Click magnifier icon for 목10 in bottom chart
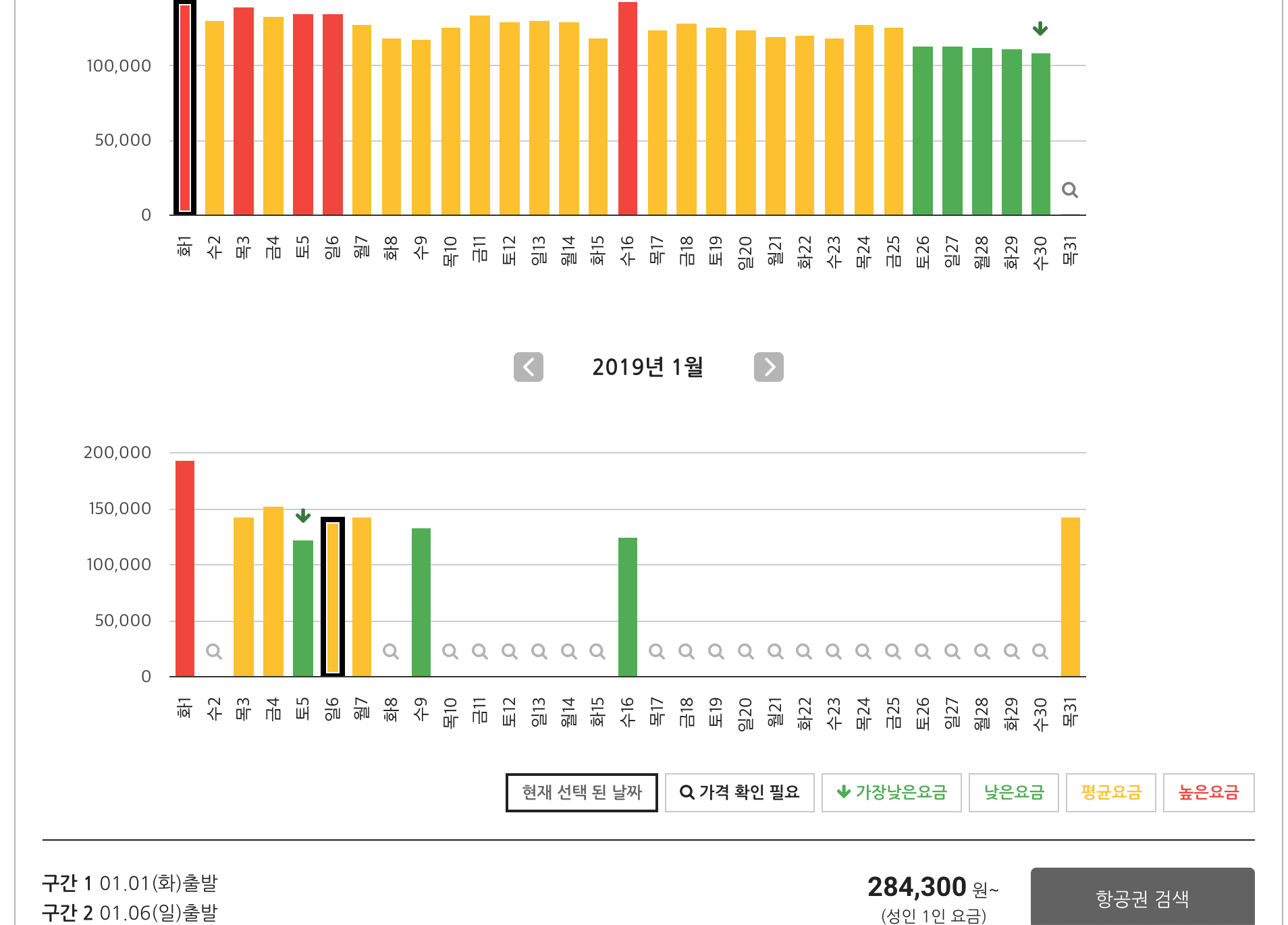The image size is (1288, 925). click(x=450, y=651)
